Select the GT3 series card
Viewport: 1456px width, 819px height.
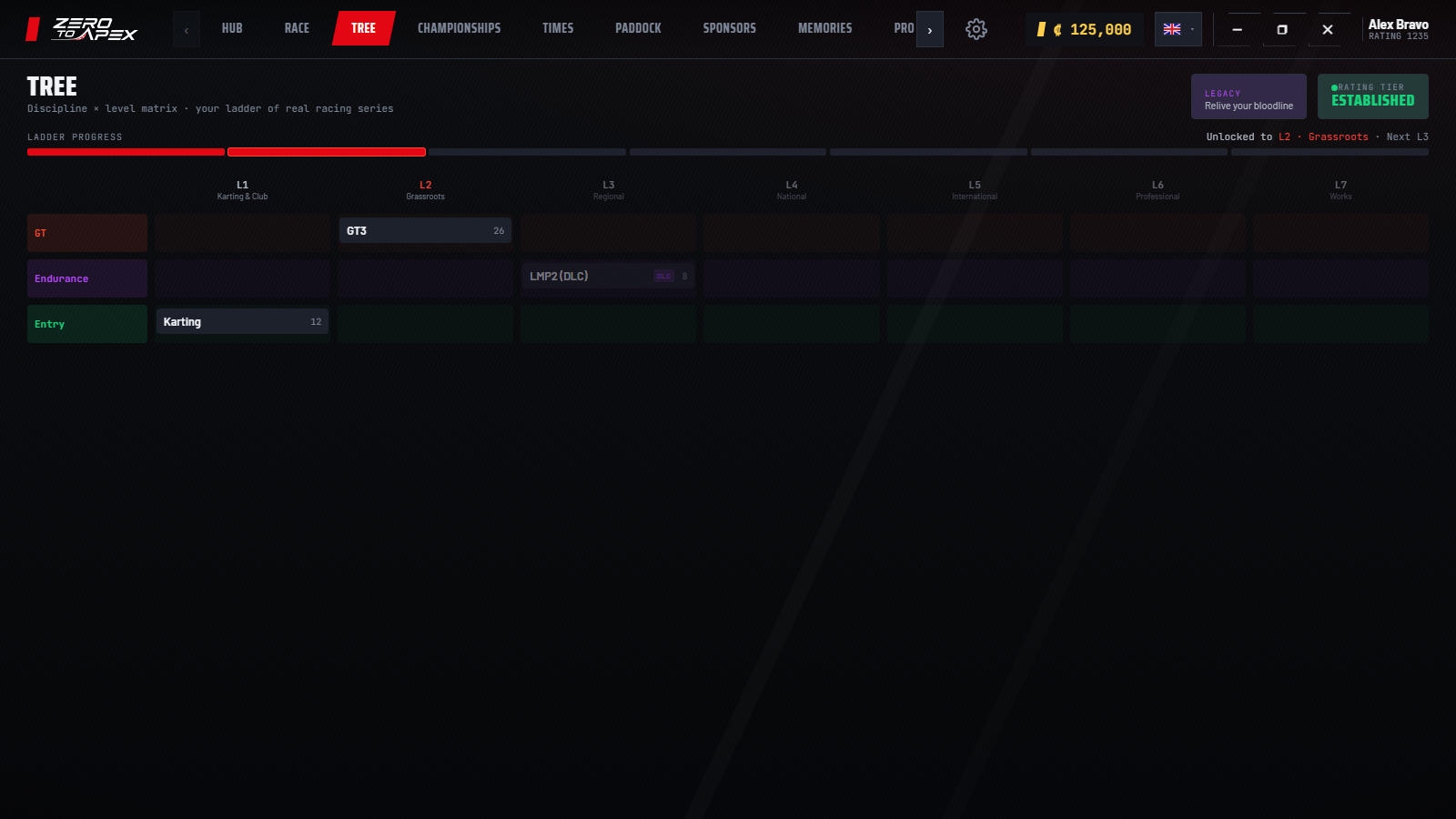(425, 231)
